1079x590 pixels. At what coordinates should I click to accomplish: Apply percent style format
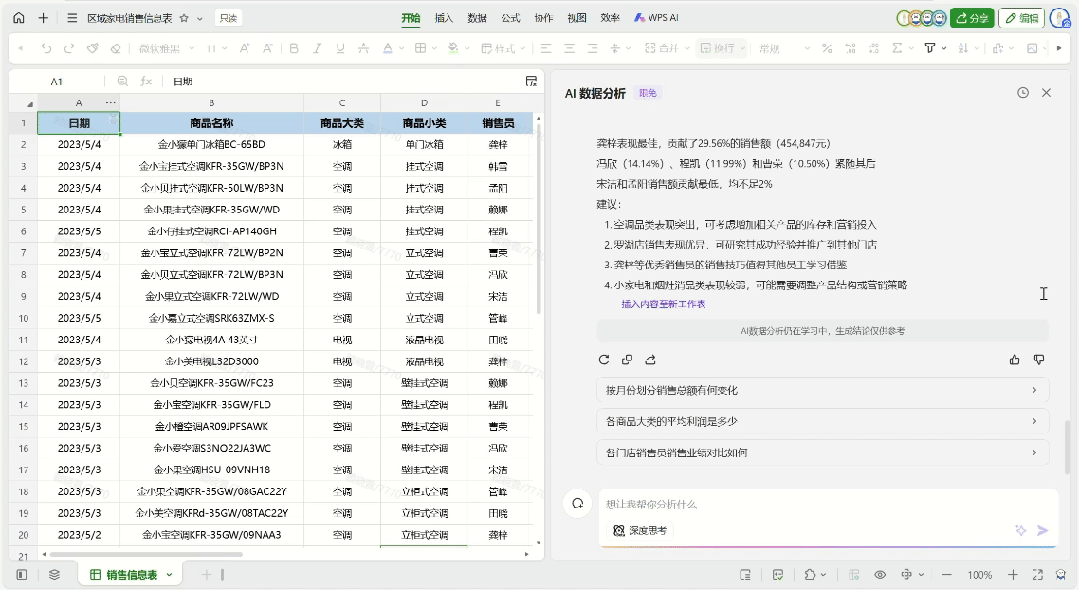[x=827, y=48]
